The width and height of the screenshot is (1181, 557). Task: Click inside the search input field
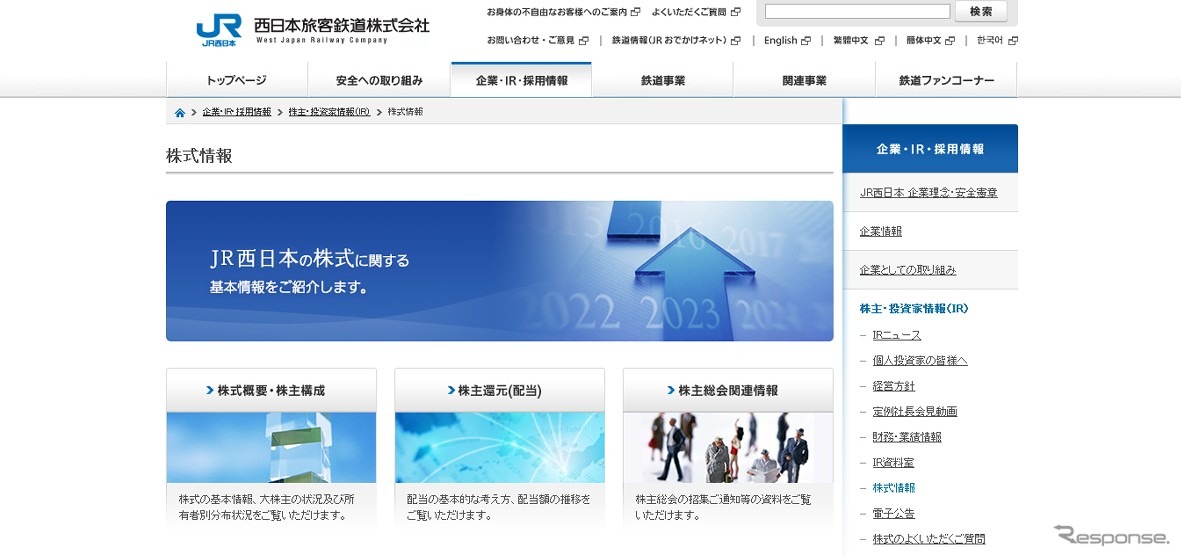857,11
